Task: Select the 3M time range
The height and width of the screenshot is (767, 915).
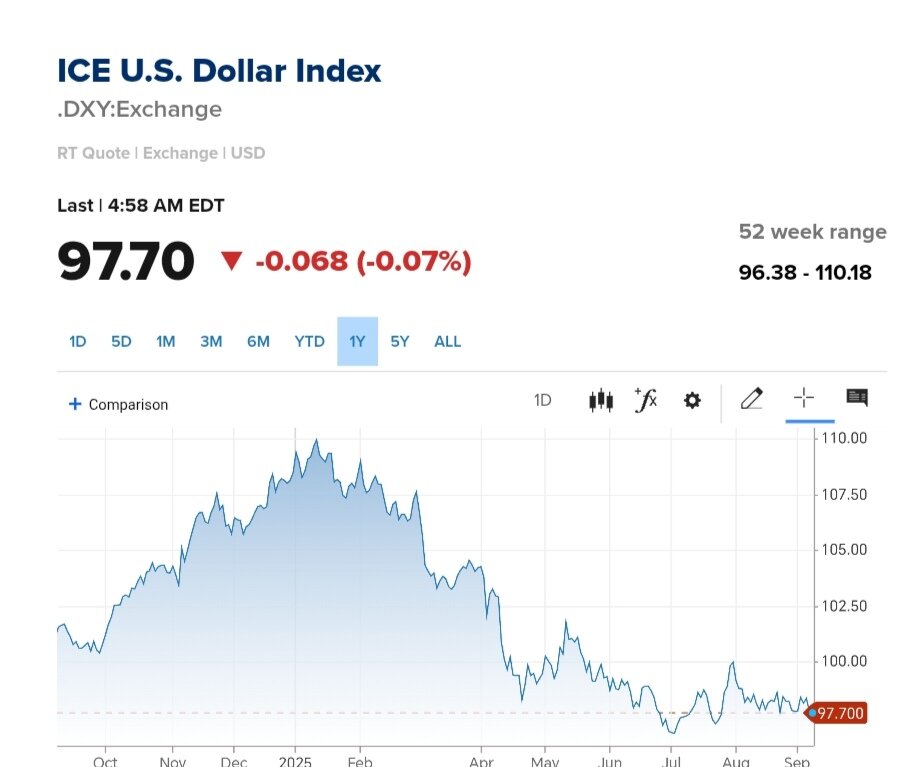Action: pos(211,342)
